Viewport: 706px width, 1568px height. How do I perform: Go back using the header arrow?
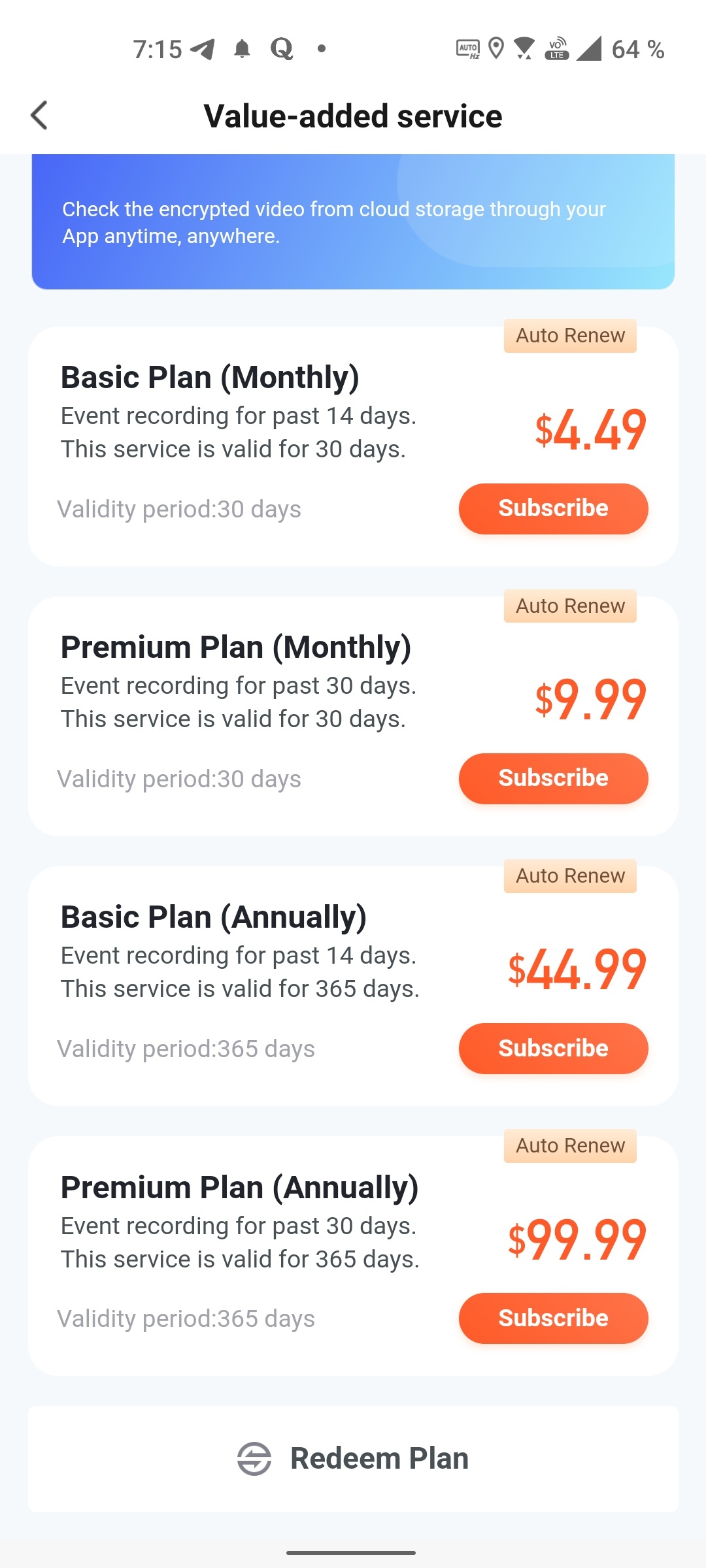click(39, 116)
